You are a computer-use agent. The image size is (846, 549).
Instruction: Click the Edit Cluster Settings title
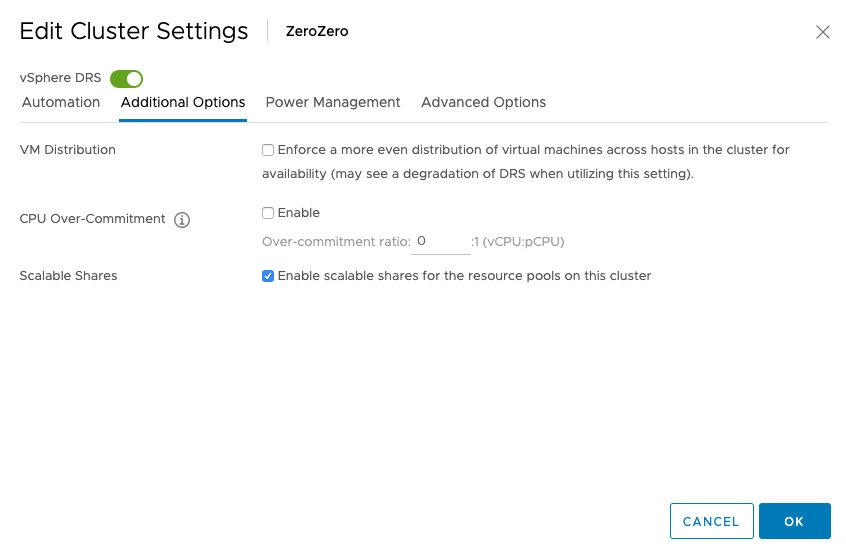coord(134,31)
